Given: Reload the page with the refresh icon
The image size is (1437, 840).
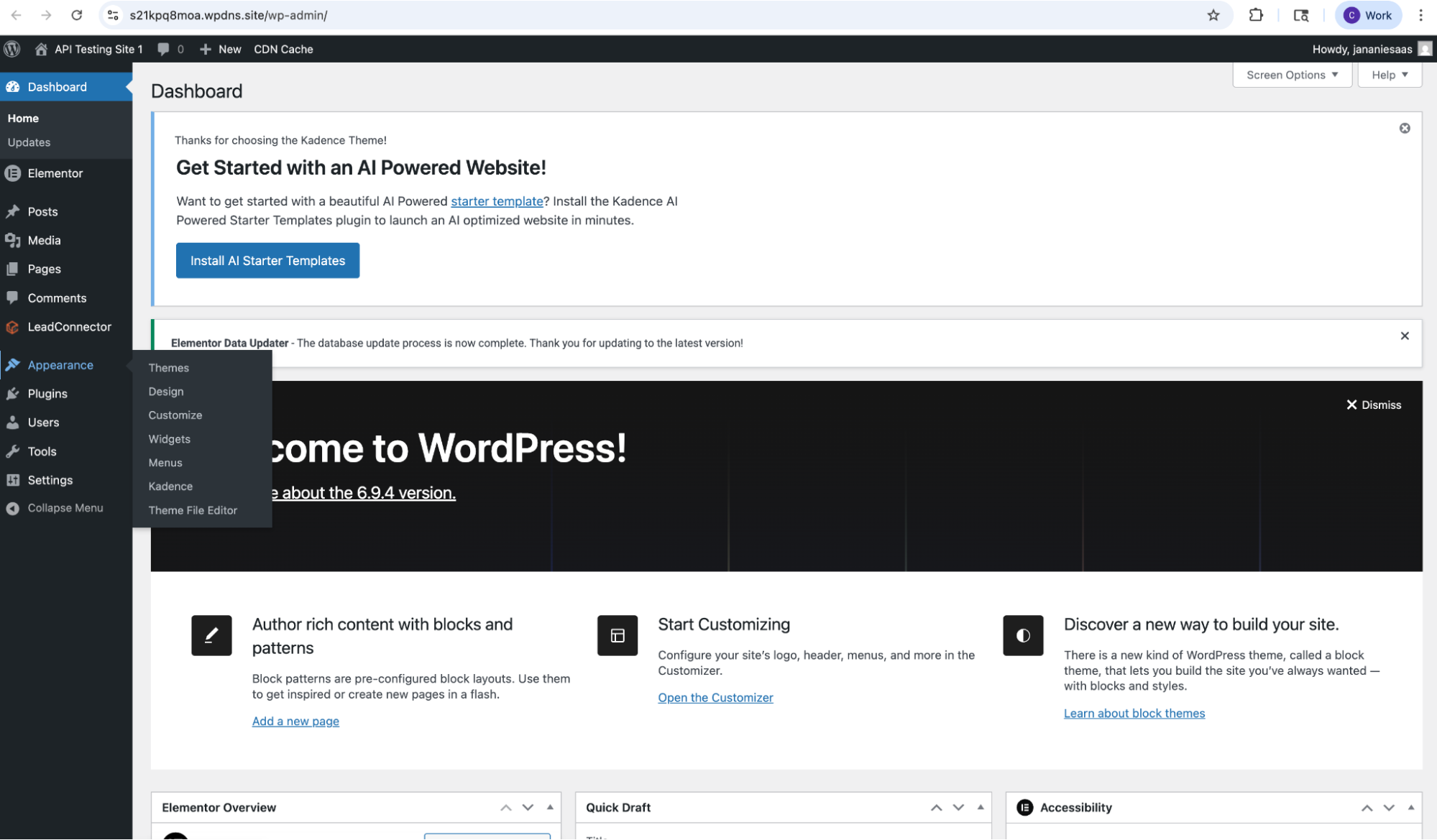Looking at the screenshot, I should click(x=77, y=15).
